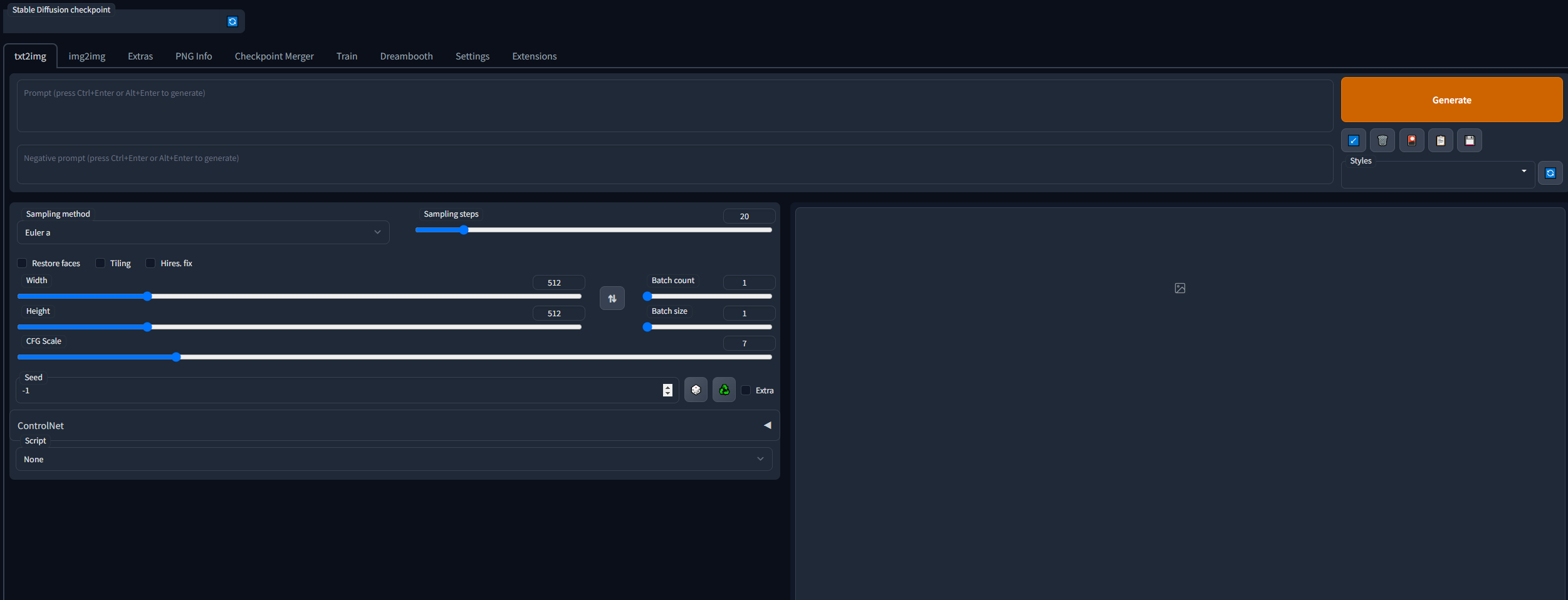The image size is (1568, 600).
Task: Swap width and height values
Action: pos(612,298)
